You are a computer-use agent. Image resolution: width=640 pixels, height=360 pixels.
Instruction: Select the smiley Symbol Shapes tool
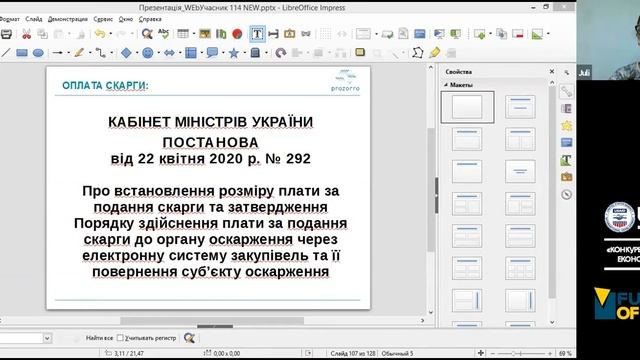point(148,53)
